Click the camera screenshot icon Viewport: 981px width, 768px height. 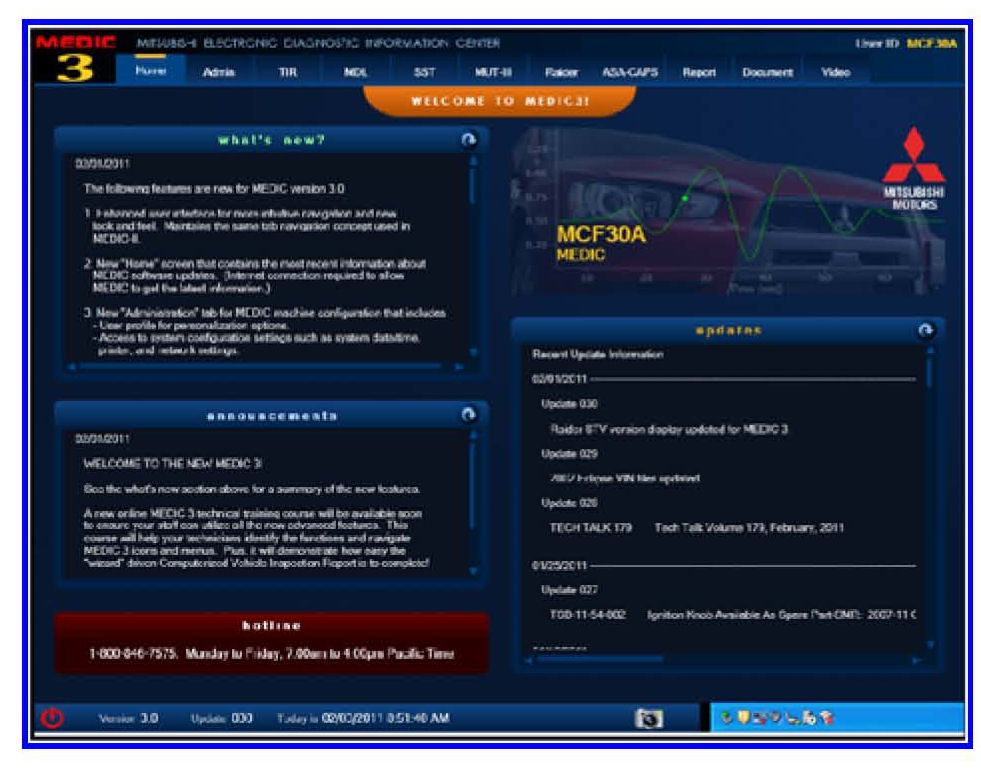[x=650, y=718]
